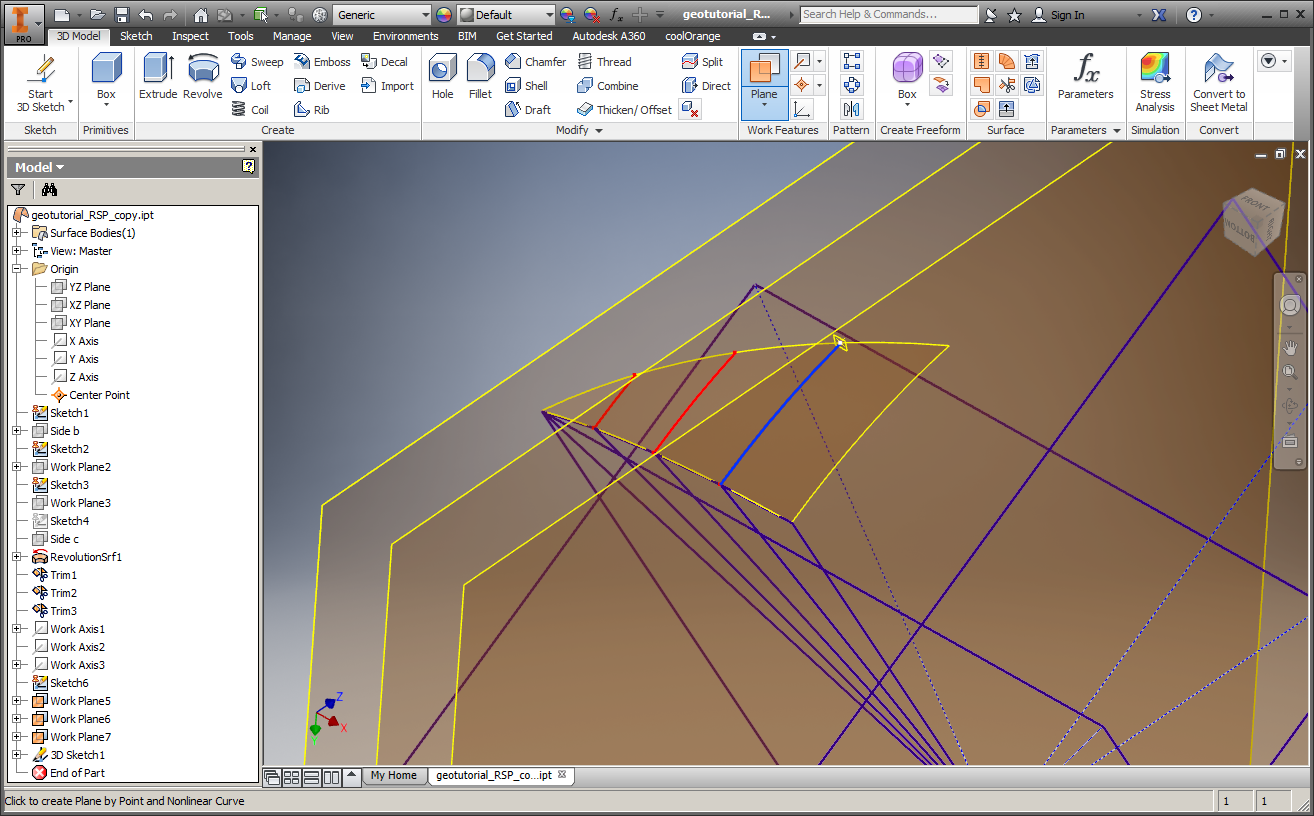The height and width of the screenshot is (816, 1314).
Task: Select the Decal tool
Action: point(384,62)
